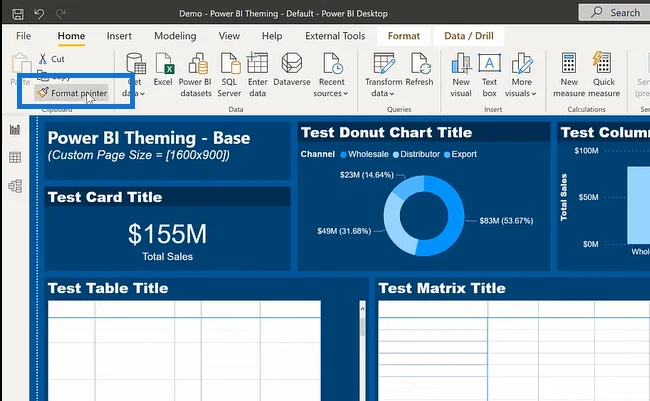The image size is (650, 401).
Task: Select the Test Matrix Title heading
Action: point(442,288)
